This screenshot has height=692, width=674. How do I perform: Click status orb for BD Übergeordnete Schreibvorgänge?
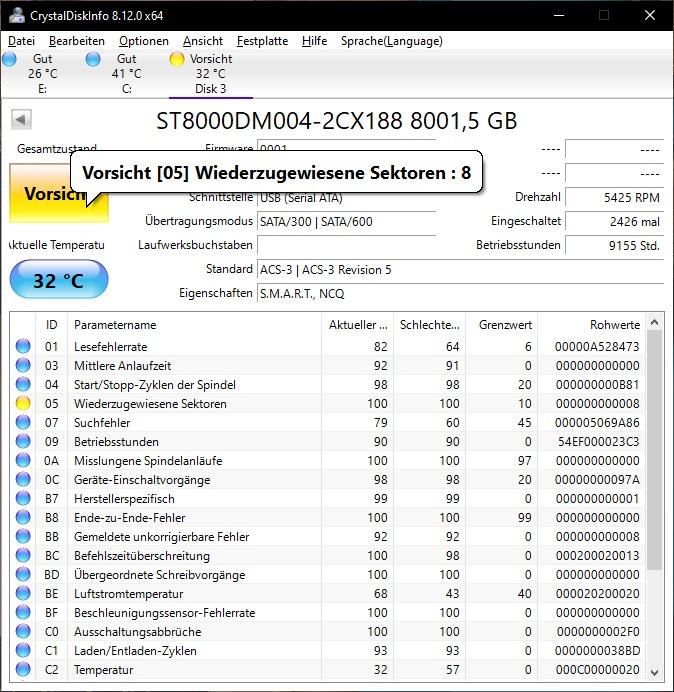(x=23, y=574)
